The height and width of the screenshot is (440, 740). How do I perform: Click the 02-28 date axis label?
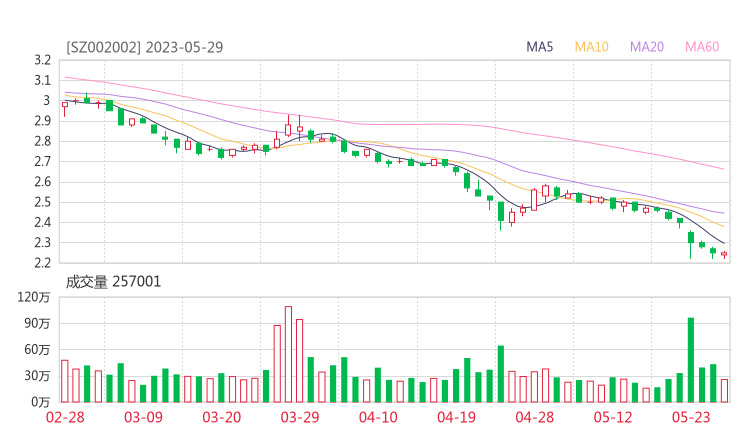(x=65, y=417)
